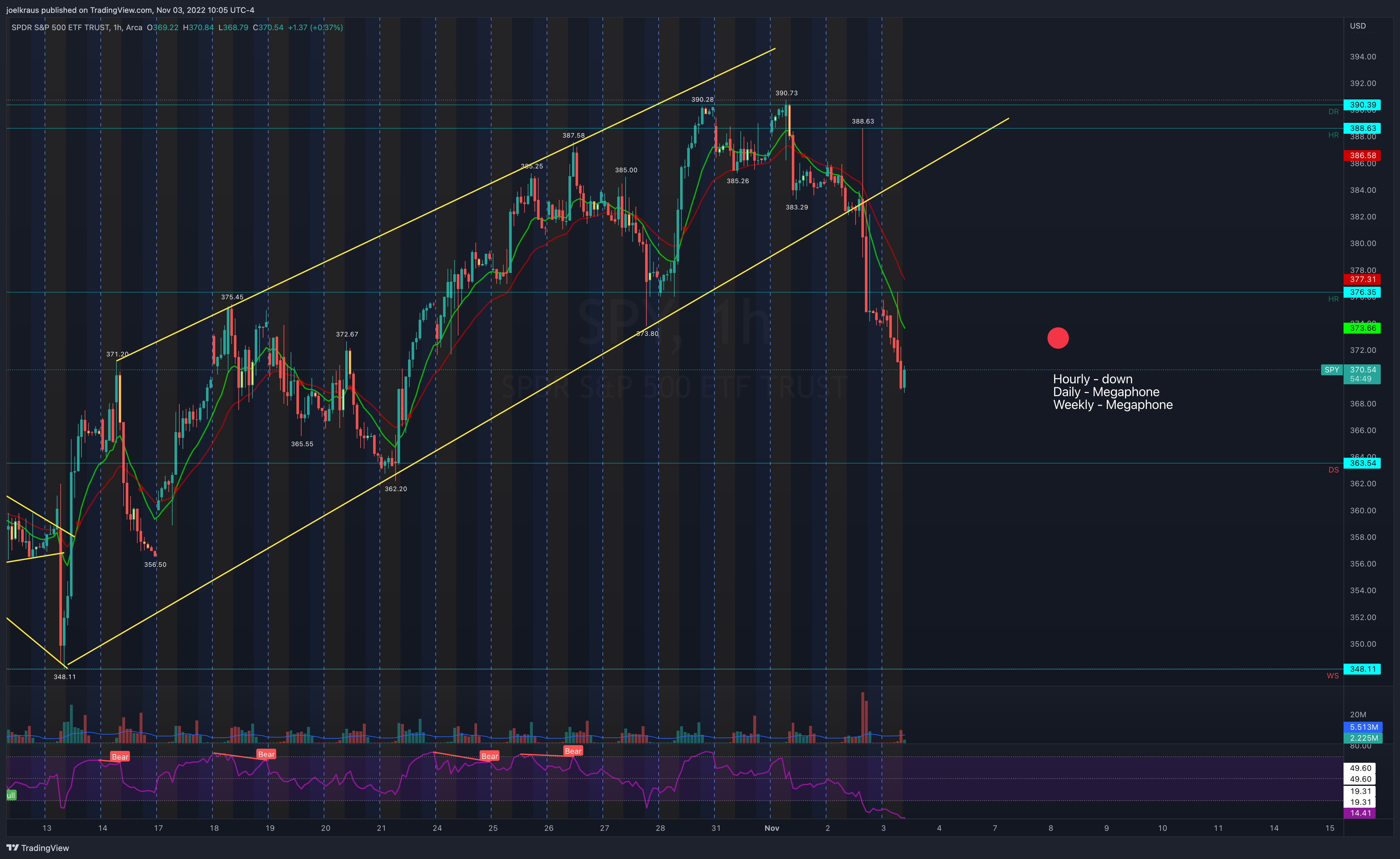The height and width of the screenshot is (859, 1400).
Task: Click the USD currency label on price axis
Action: pyautogui.click(x=1357, y=26)
